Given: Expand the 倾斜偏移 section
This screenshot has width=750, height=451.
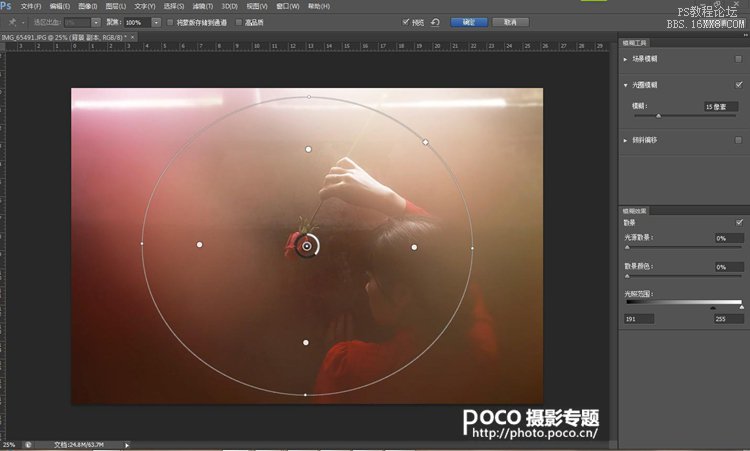Looking at the screenshot, I should point(625,141).
